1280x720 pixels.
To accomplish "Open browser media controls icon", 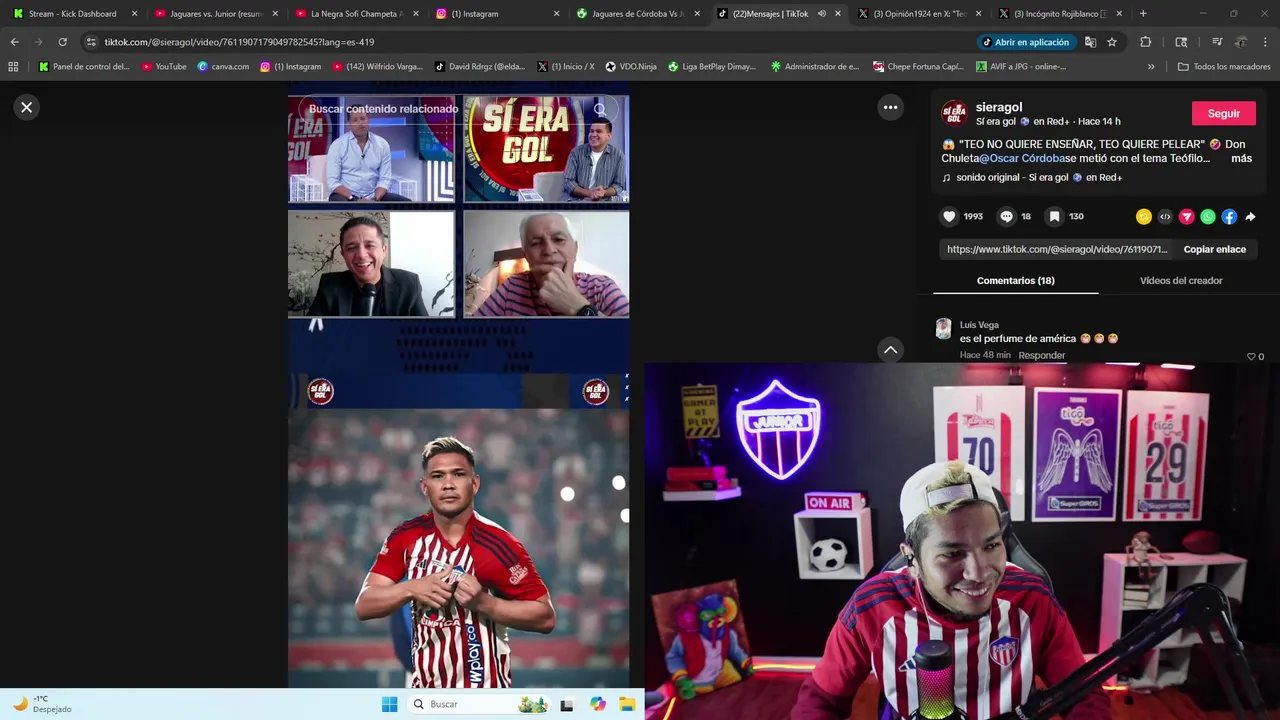I will [1217, 42].
